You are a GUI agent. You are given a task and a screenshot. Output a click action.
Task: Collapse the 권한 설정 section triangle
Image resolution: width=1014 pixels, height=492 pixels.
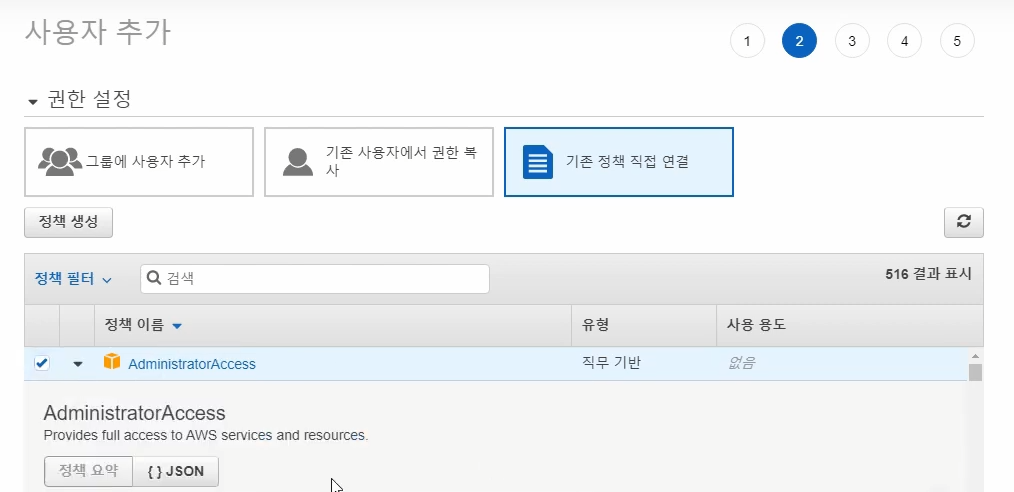coord(33,102)
